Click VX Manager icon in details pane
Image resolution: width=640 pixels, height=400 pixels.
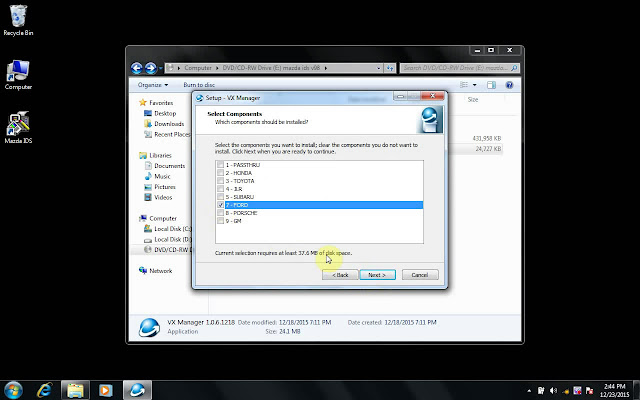click(149, 327)
